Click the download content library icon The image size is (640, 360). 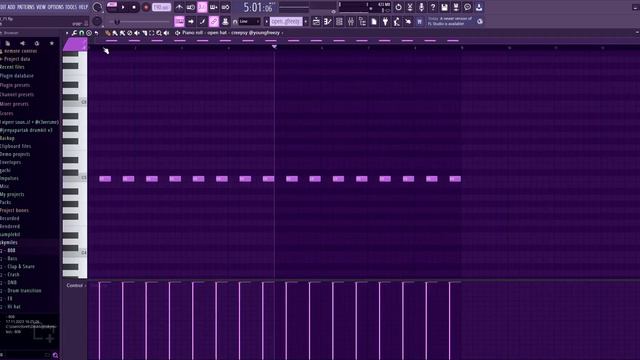pos(479,7)
